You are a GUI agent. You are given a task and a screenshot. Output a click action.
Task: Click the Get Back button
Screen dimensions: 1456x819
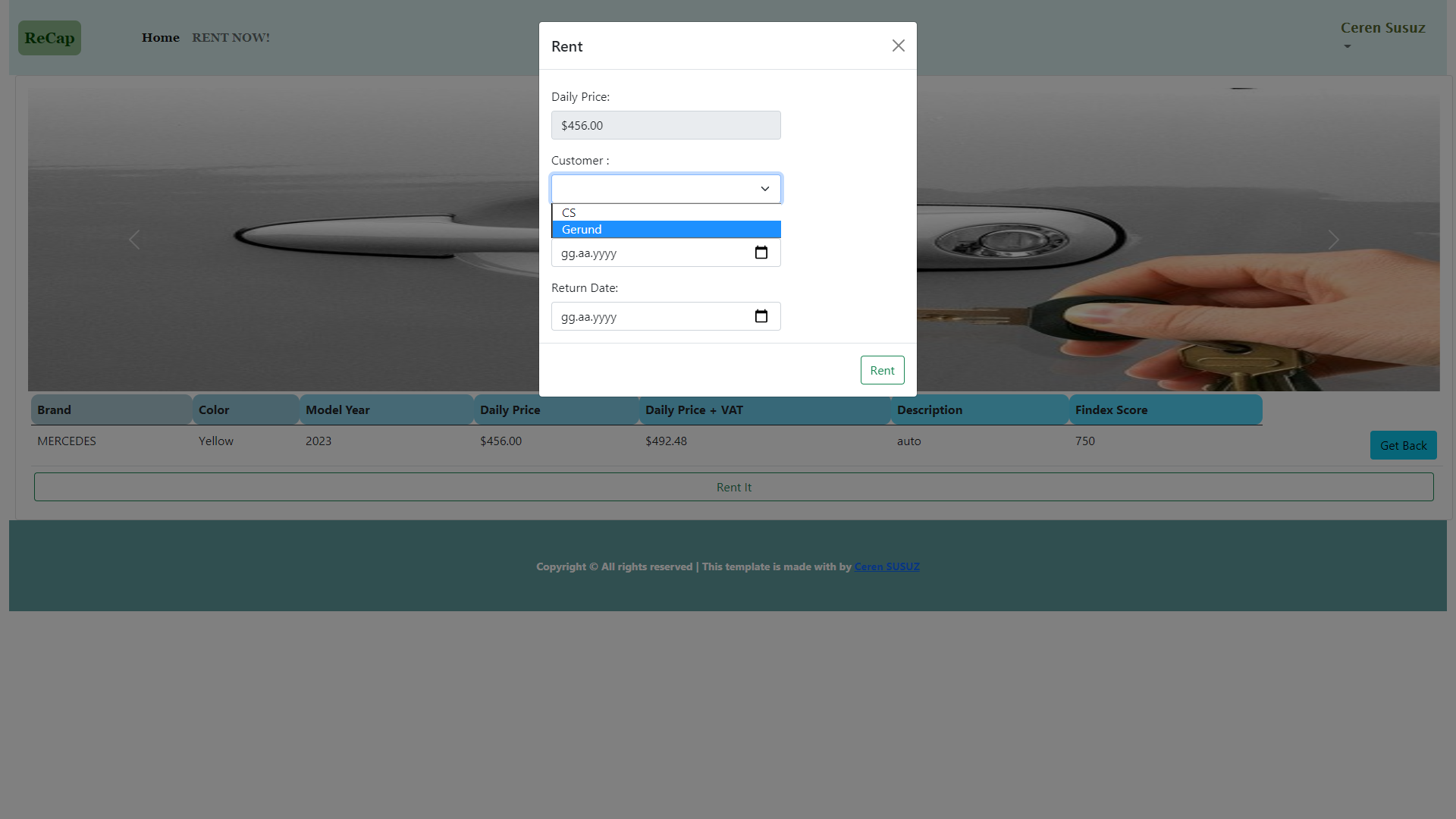[1402, 445]
